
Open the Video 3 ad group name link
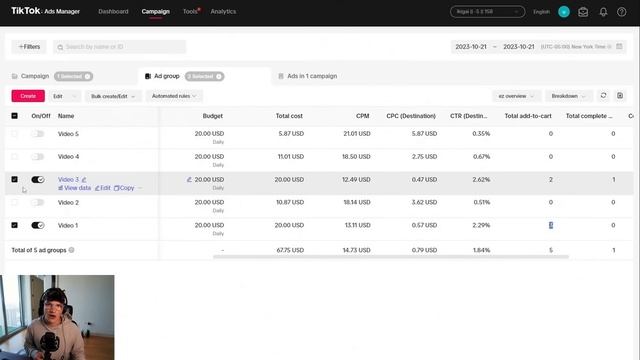coord(68,179)
